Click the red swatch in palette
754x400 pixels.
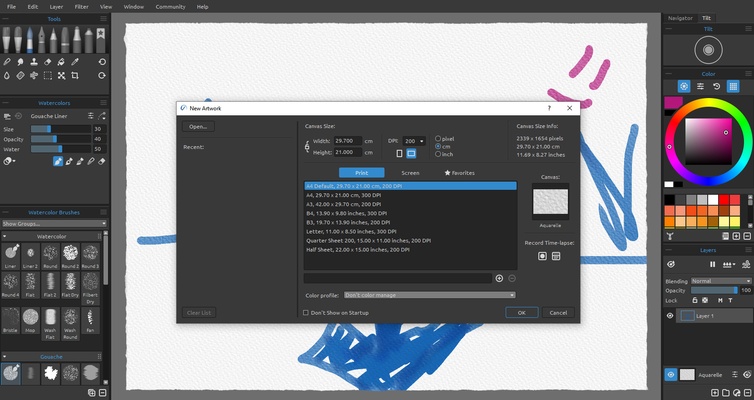724,200
